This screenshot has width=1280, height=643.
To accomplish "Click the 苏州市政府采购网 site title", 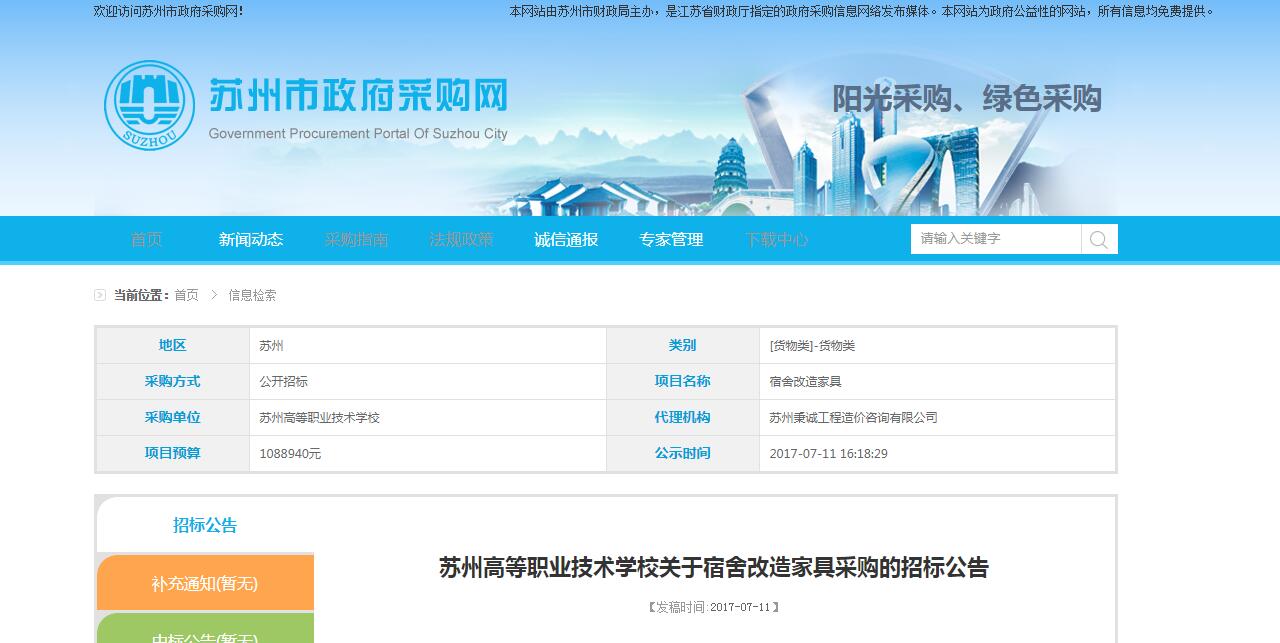I will [x=358, y=96].
